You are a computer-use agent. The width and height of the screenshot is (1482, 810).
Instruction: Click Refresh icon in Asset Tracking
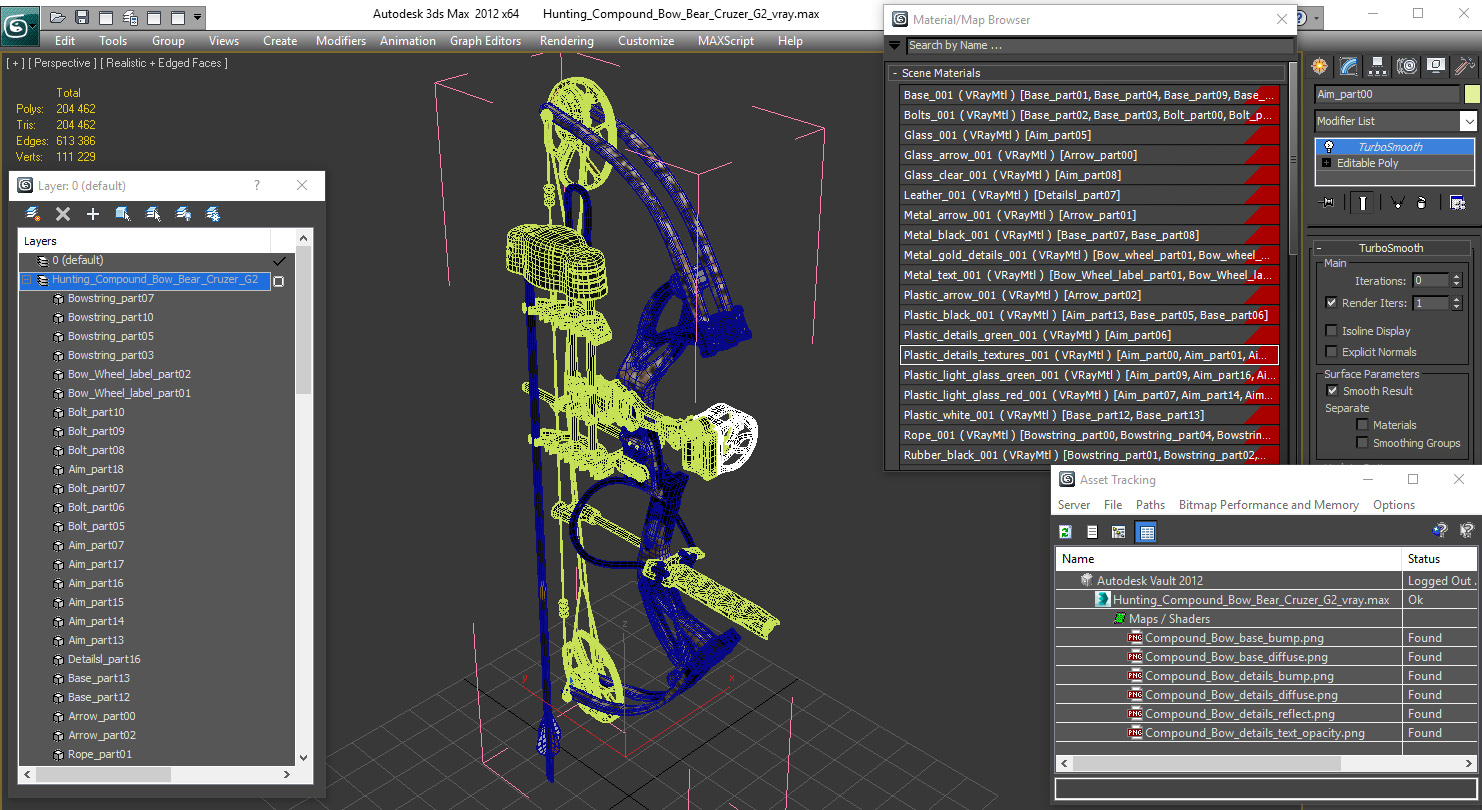tap(1065, 532)
